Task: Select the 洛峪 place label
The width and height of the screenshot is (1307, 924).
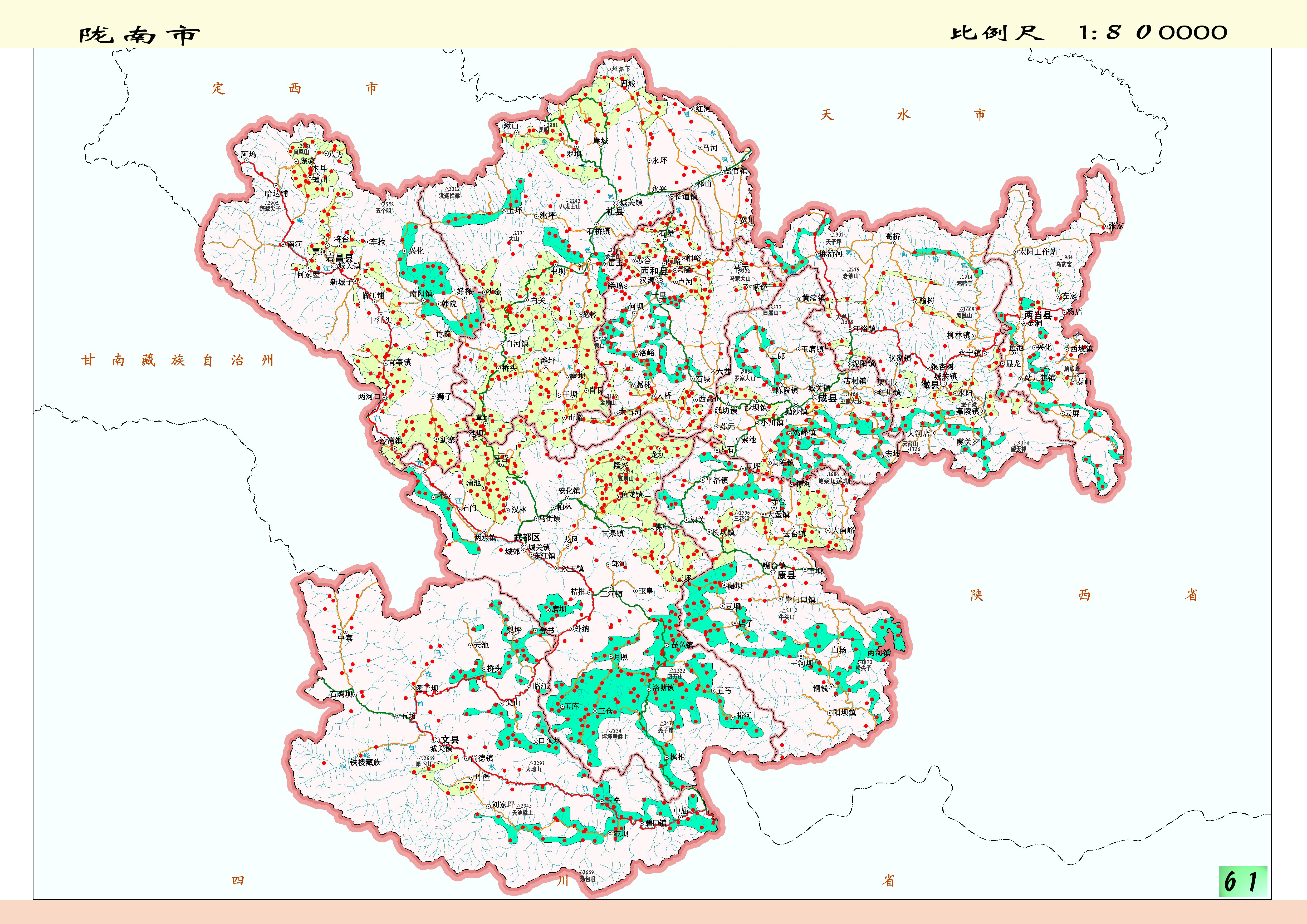Action: 647,353
